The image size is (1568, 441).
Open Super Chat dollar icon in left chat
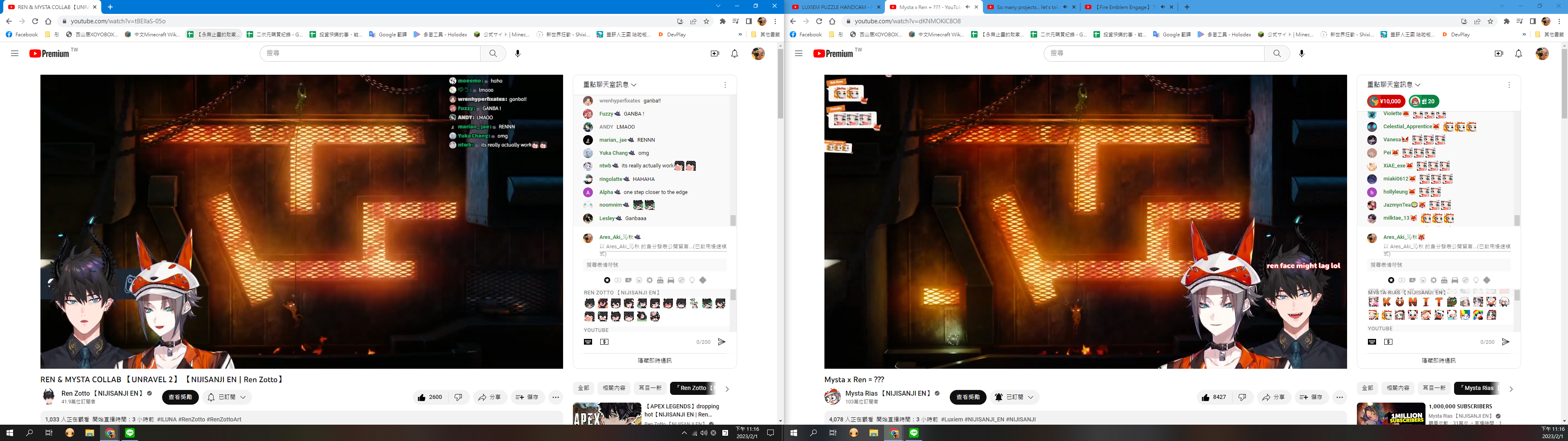[604, 342]
